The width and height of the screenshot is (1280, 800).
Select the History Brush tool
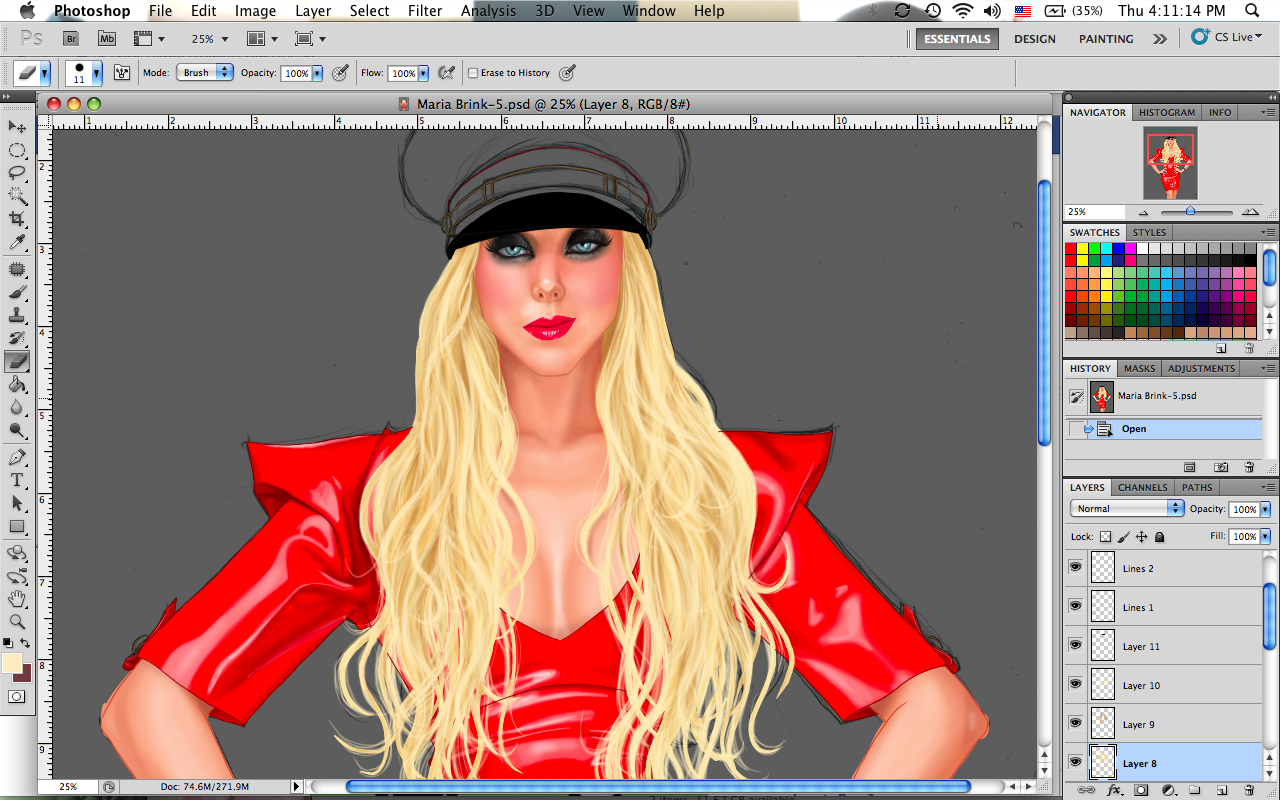17,339
